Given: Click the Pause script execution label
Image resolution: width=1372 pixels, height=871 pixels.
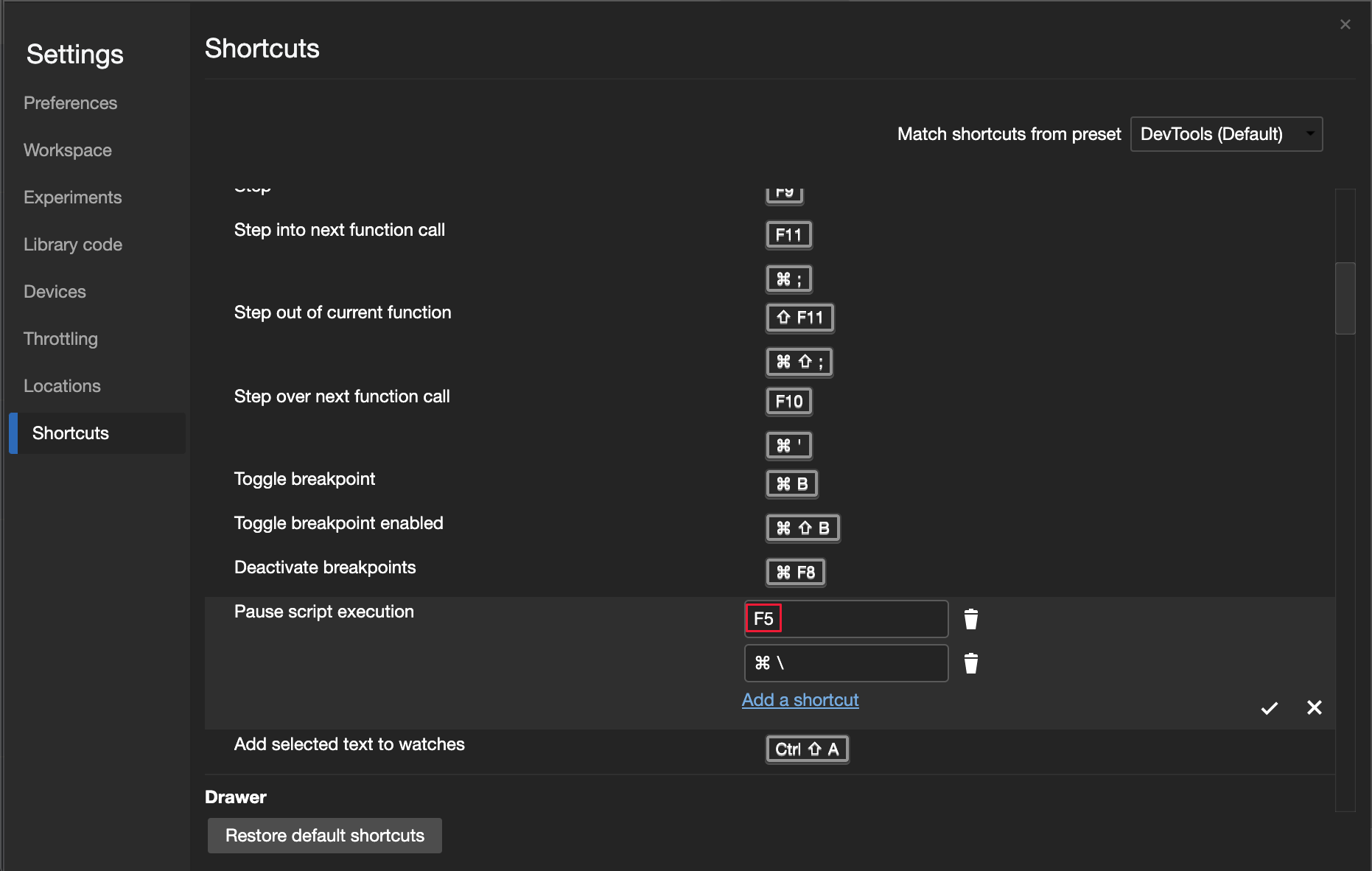Looking at the screenshot, I should pyautogui.click(x=324, y=612).
